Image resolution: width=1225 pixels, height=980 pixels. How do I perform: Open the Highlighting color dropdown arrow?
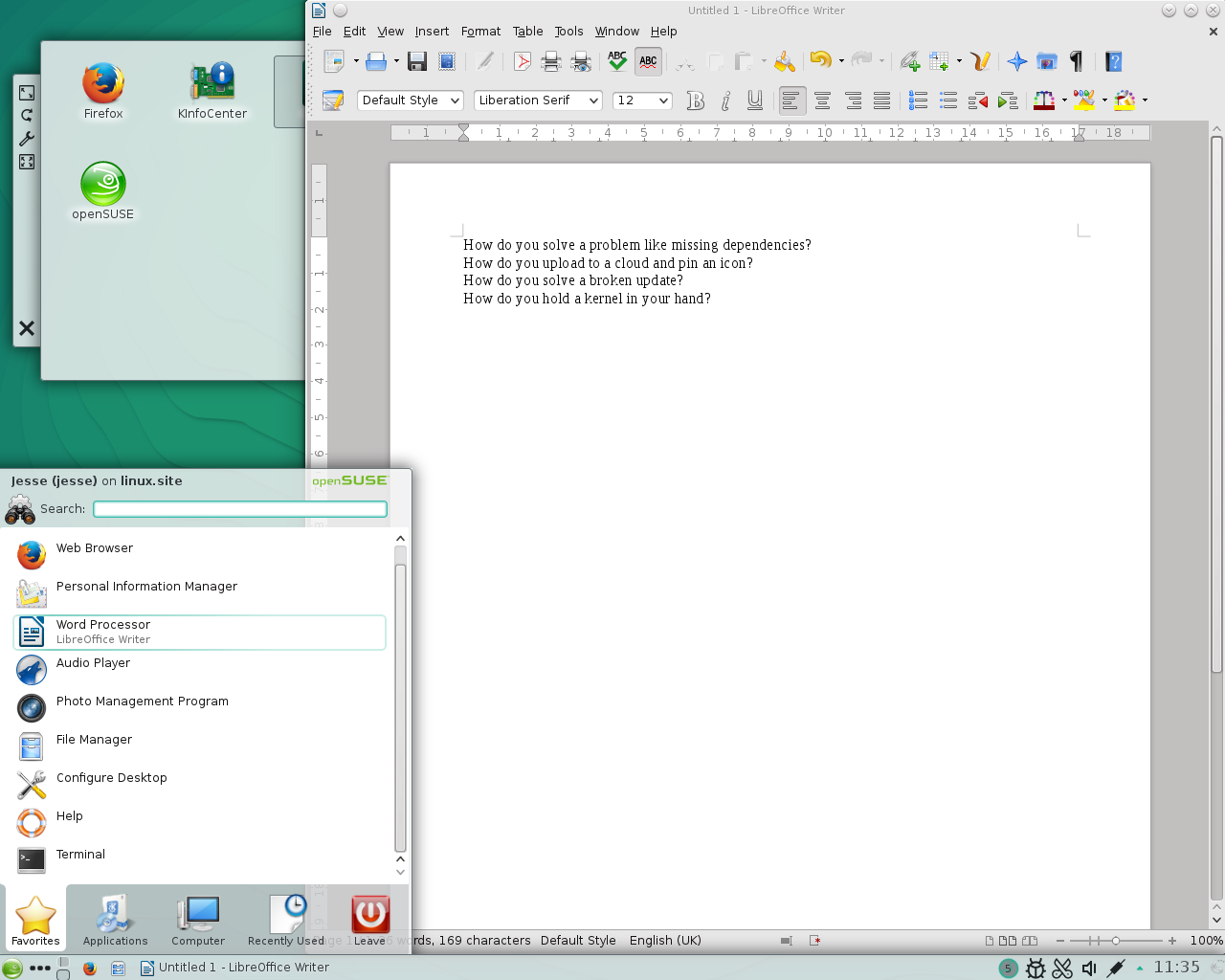pos(1104,100)
